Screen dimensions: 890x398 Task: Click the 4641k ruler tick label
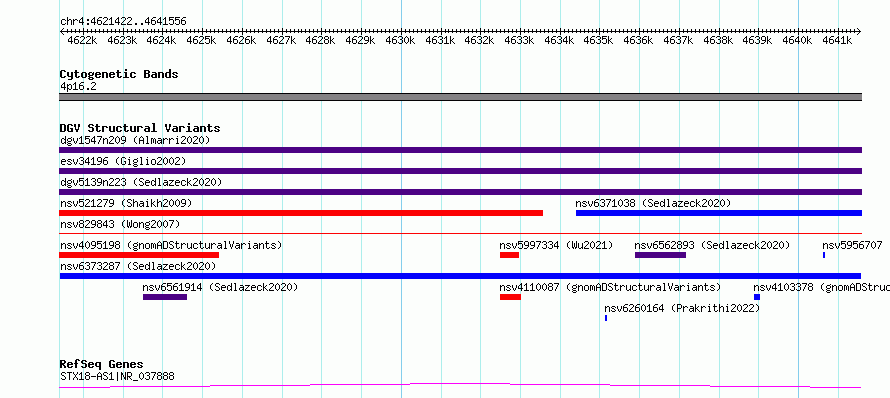(x=837, y=40)
